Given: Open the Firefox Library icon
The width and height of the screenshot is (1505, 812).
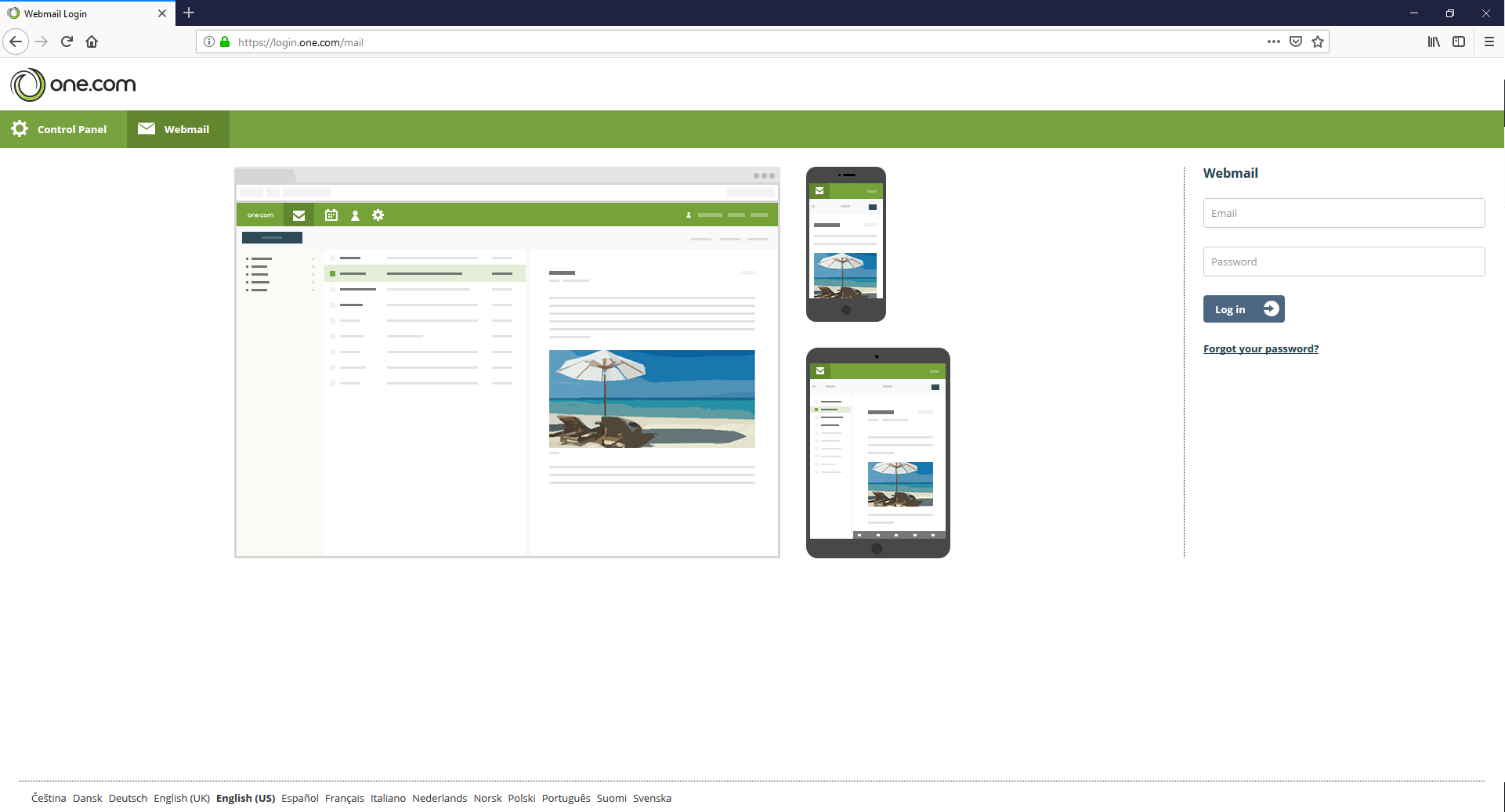Looking at the screenshot, I should click(1434, 42).
